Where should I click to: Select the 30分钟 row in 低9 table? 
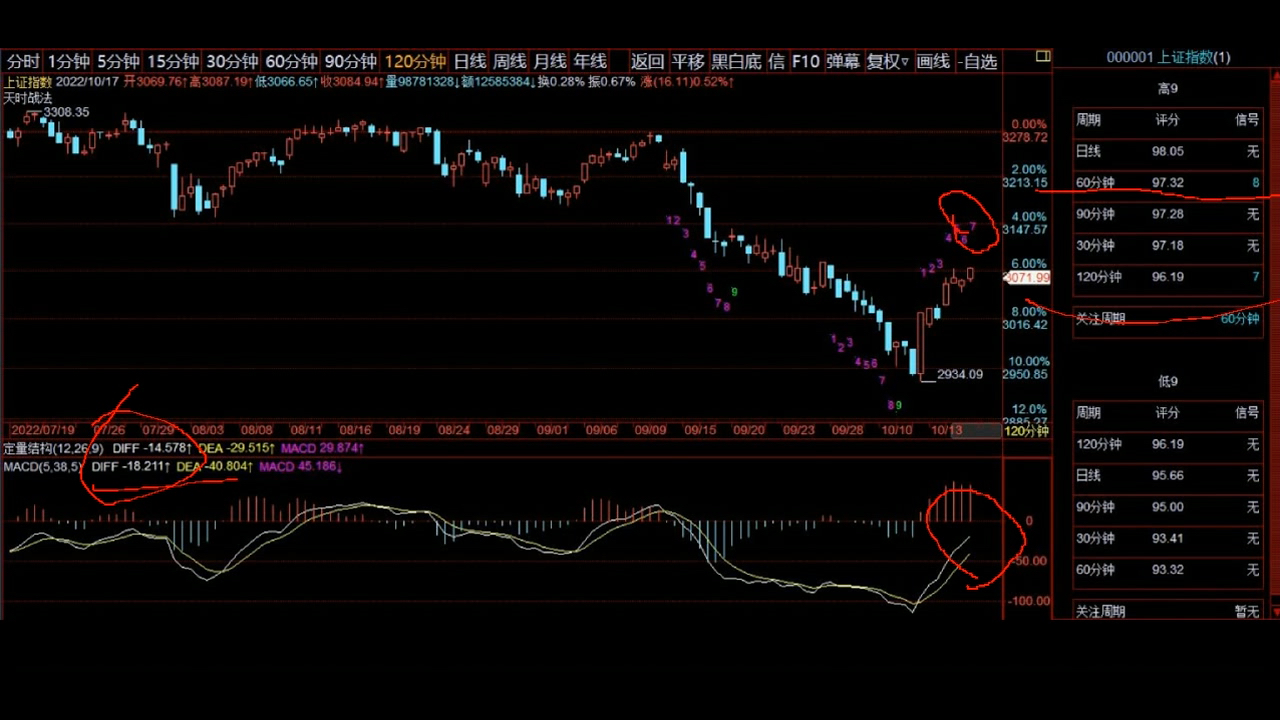[x=1167, y=539]
